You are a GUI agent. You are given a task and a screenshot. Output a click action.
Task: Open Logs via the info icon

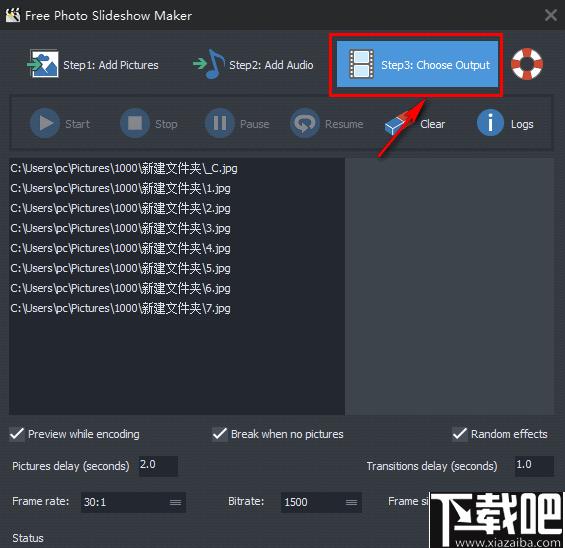tap(490, 123)
